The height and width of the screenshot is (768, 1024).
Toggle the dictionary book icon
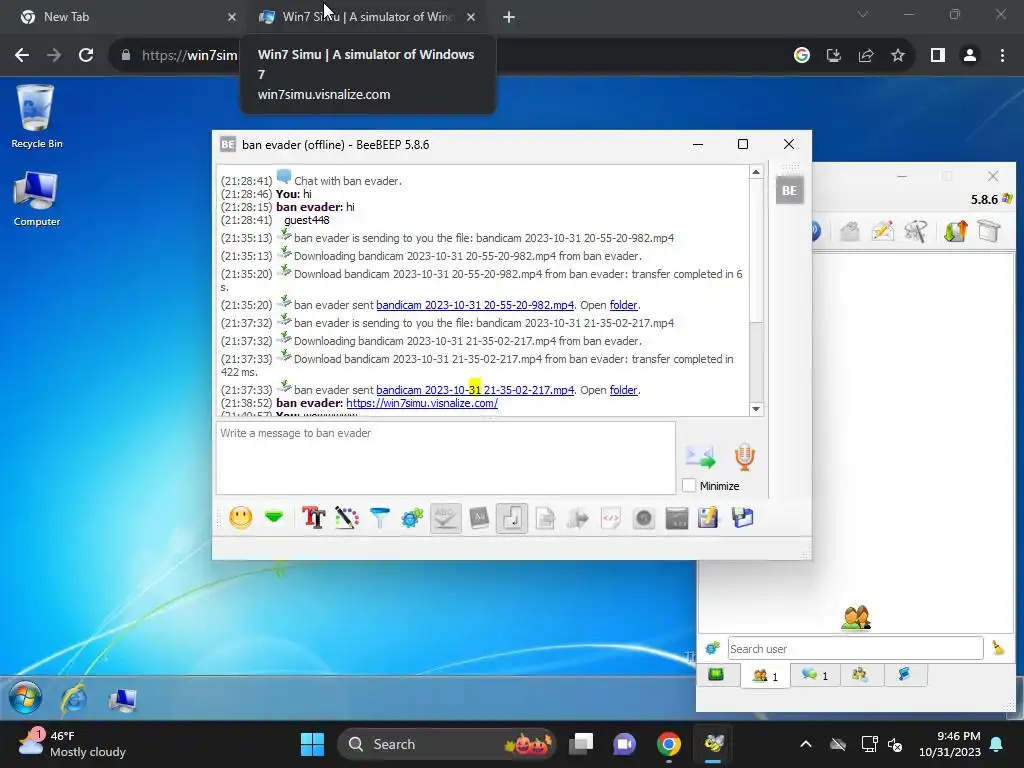point(479,518)
